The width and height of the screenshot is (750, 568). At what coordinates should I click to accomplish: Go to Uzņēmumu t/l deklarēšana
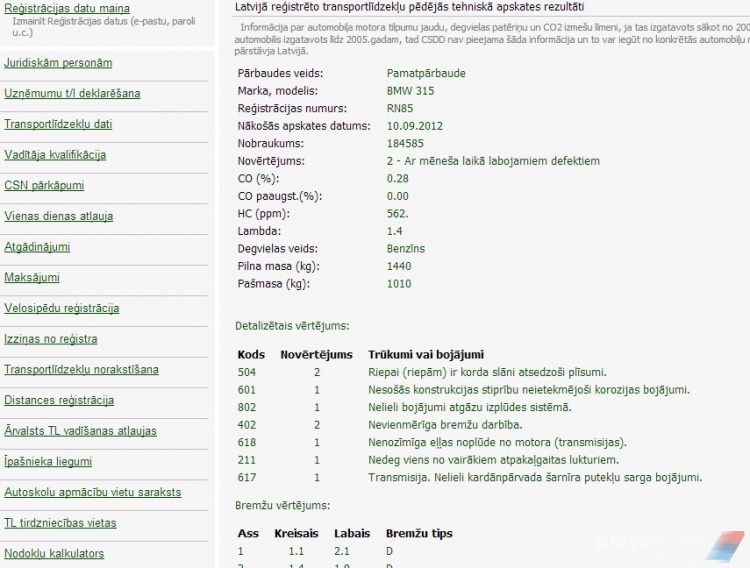pos(72,93)
